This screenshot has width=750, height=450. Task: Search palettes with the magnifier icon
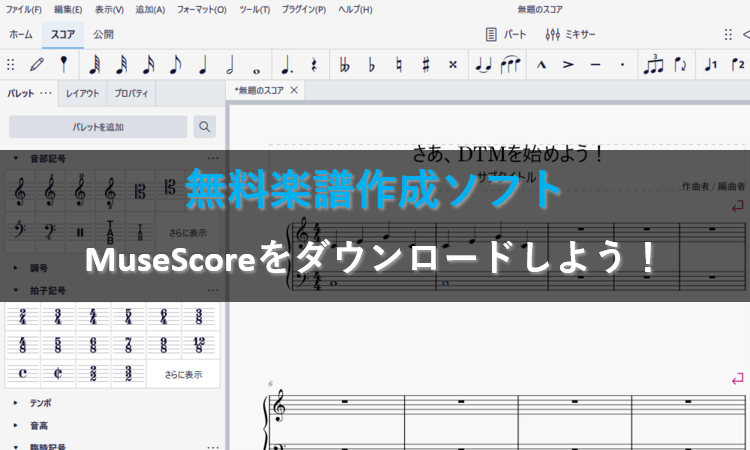coord(205,127)
